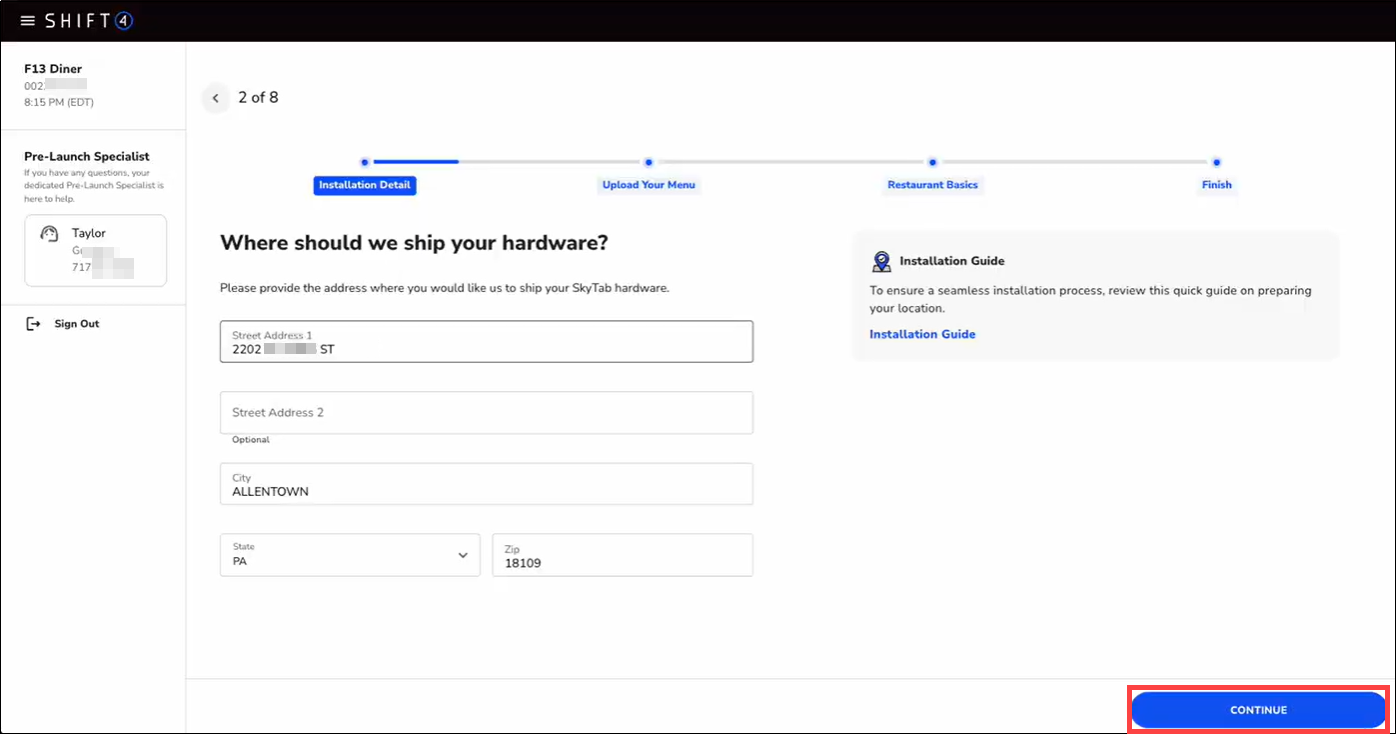Click the Upload Your Menu progress dot
Image resolution: width=1396 pixels, height=734 pixels.
[649, 162]
